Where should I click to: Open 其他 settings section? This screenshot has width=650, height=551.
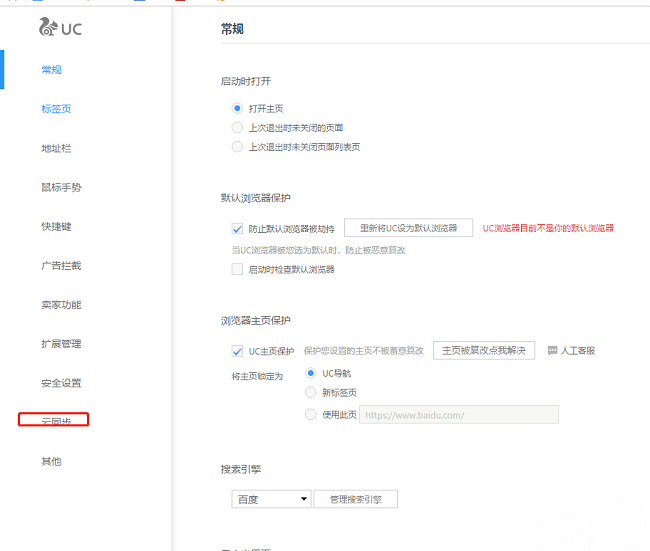coord(51,461)
